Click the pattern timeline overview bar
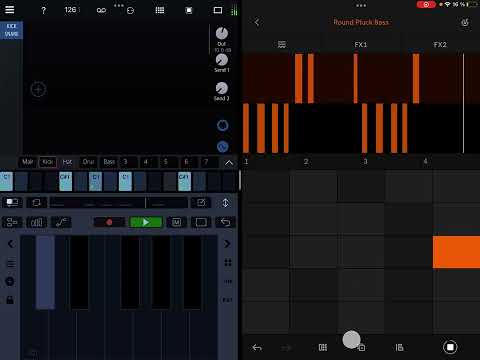The width and height of the screenshot is (480, 360). pyautogui.click(x=119, y=202)
